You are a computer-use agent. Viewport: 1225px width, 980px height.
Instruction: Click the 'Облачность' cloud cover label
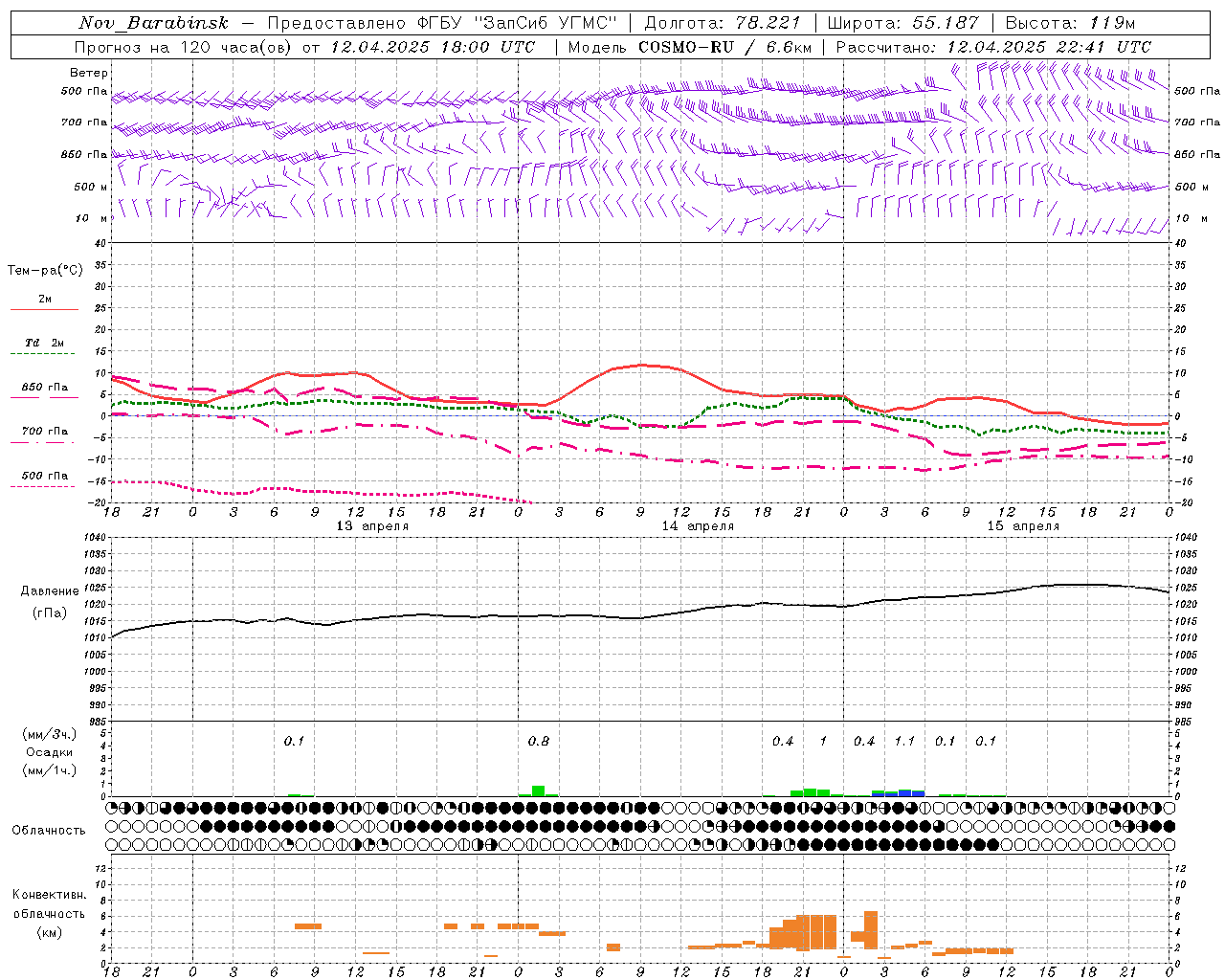pos(49,831)
